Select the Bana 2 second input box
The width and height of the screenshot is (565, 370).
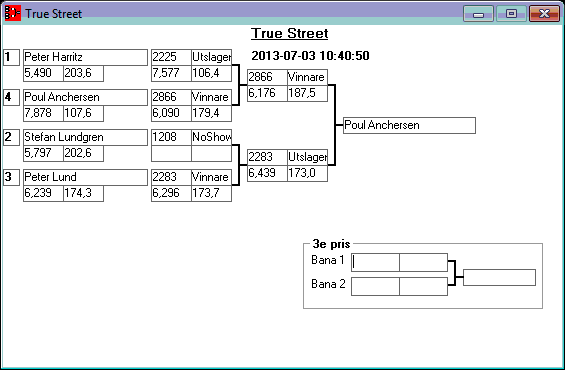(424, 286)
